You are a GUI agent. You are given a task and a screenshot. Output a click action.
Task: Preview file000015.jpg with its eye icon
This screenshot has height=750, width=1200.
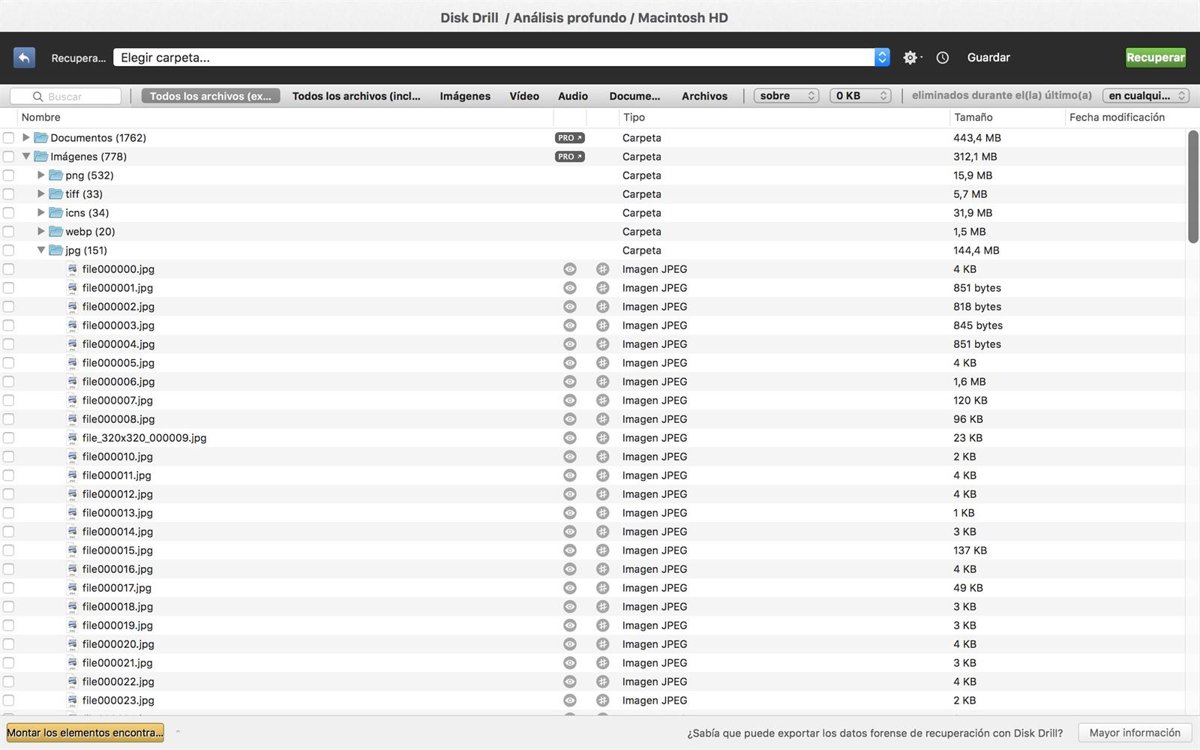pos(570,551)
